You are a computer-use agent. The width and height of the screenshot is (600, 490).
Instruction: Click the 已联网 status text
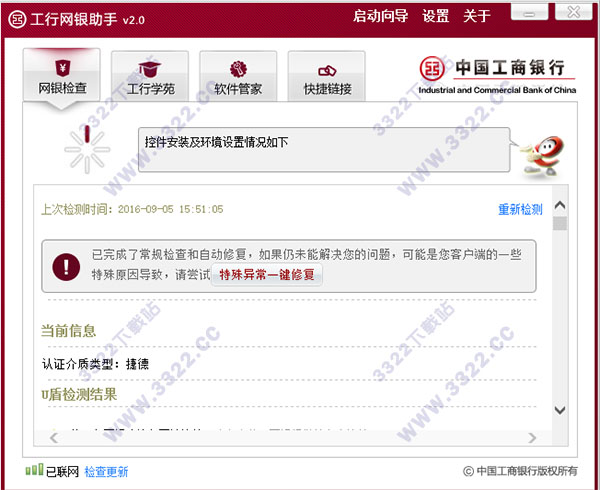pyautogui.click(x=62, y=472)
